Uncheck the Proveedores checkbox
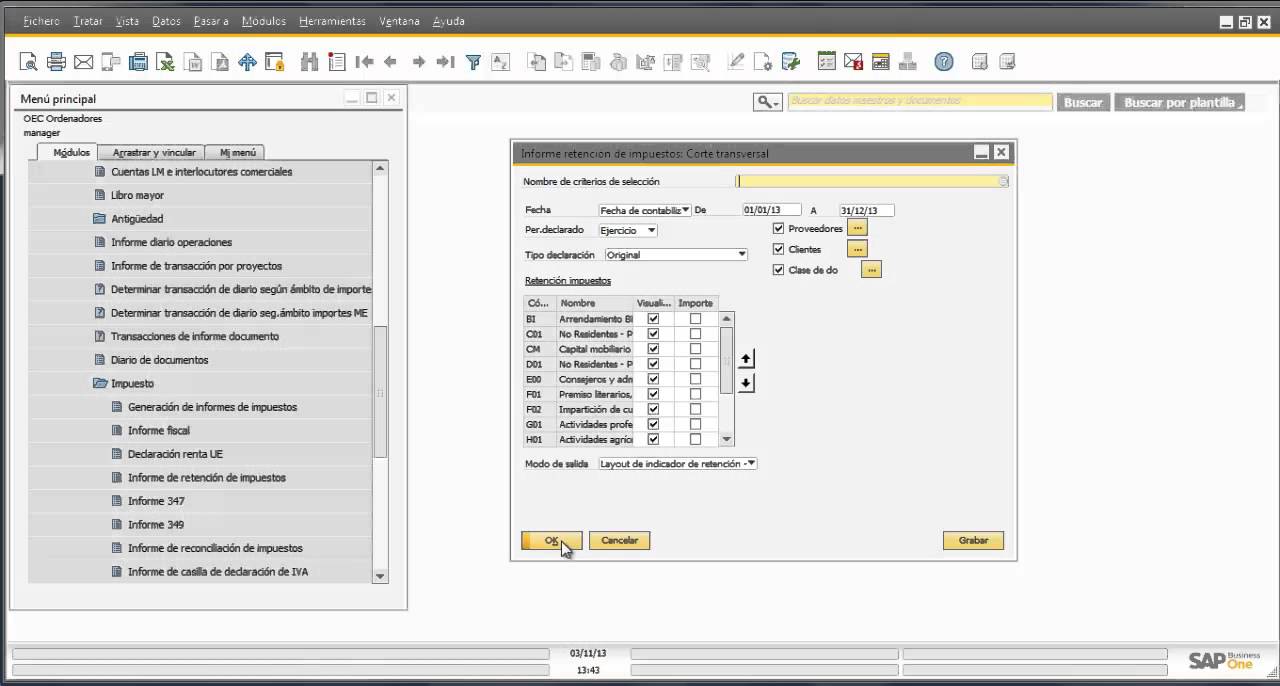The image size is (1280, 686). point(779,228)
